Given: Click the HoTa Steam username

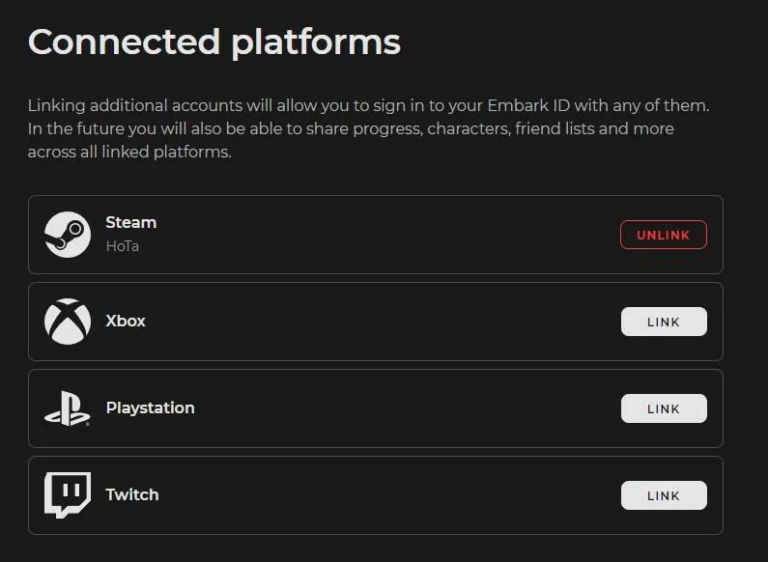Looking at the screenshot, I should 122,246.
